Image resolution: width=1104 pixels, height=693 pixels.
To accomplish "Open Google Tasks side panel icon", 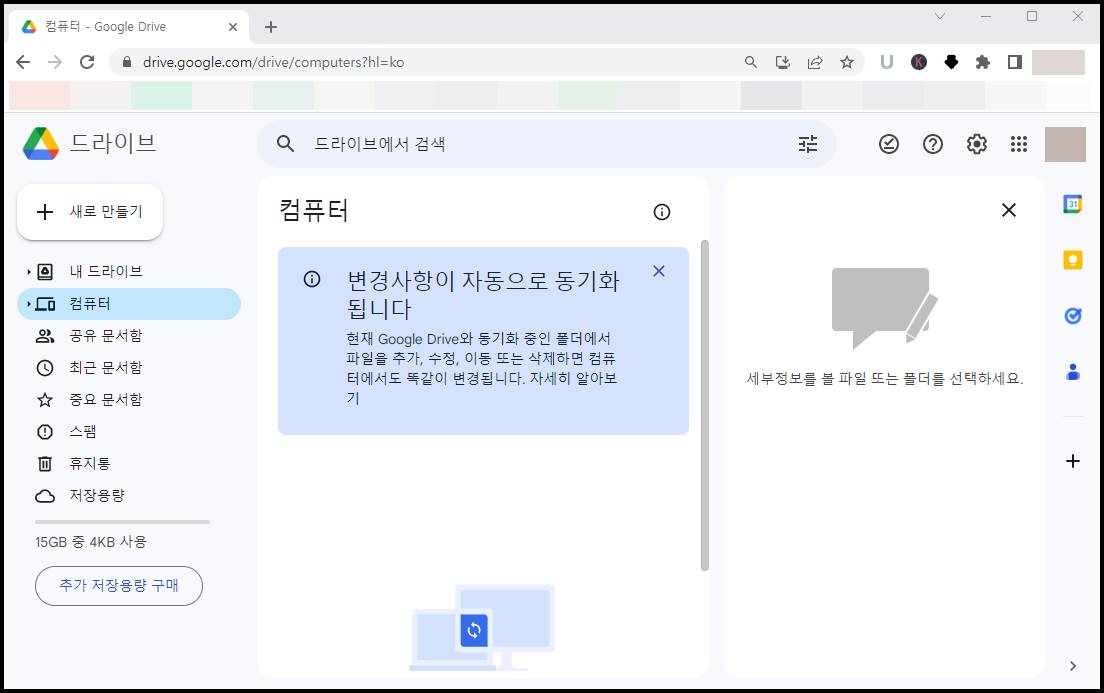I will click(1072, 316).
